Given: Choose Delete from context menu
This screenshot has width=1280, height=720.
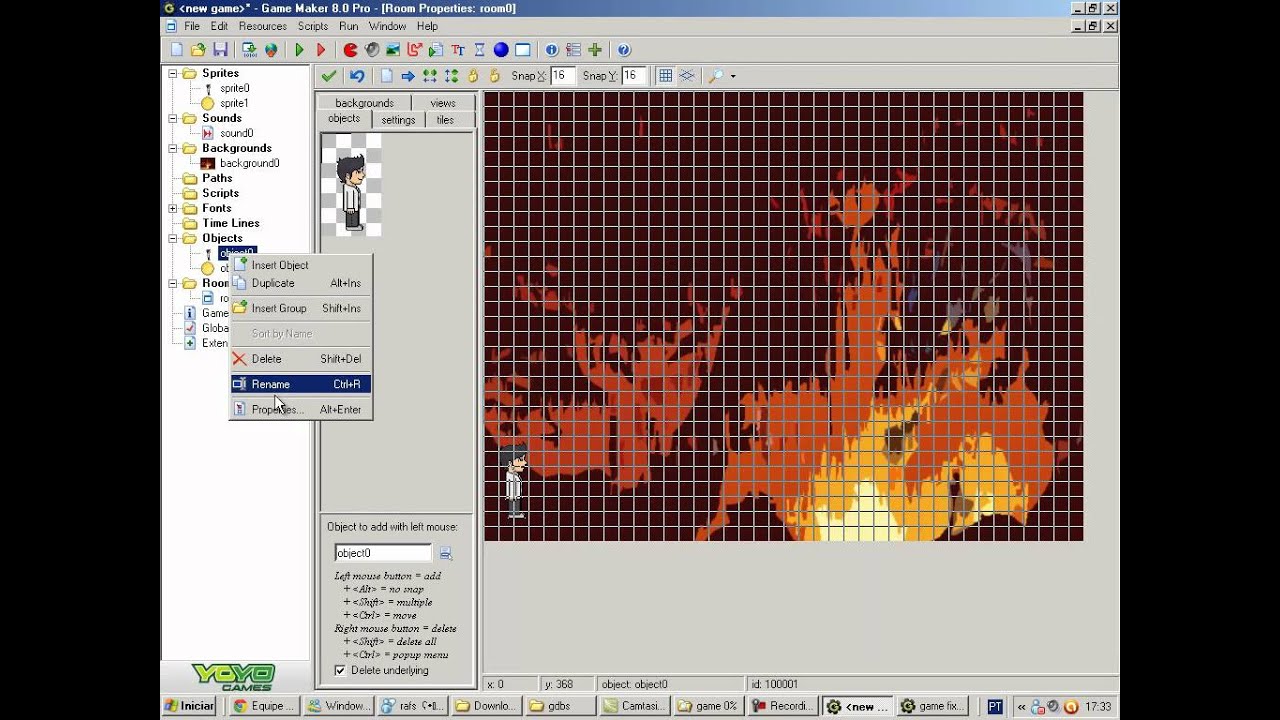Looking at the screenshot, I should [x=301, y=359].
